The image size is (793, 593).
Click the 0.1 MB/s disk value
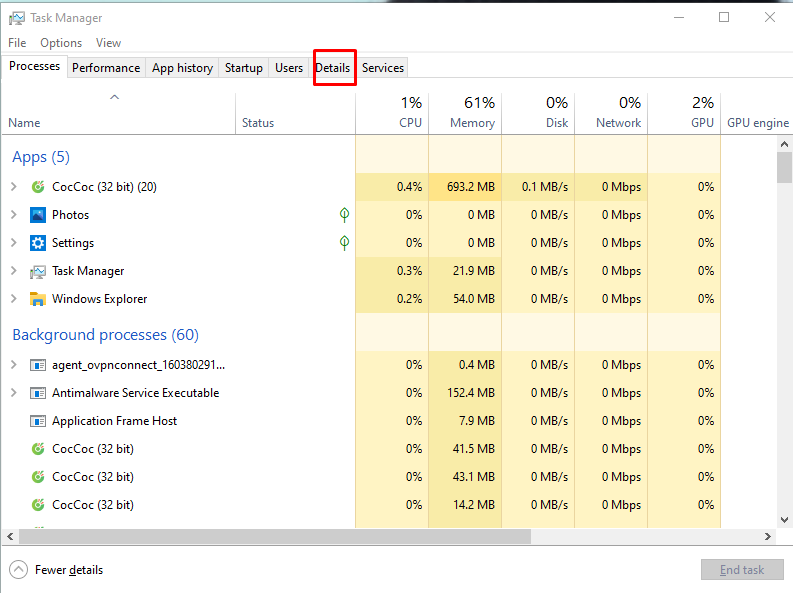tap(545, 187)
